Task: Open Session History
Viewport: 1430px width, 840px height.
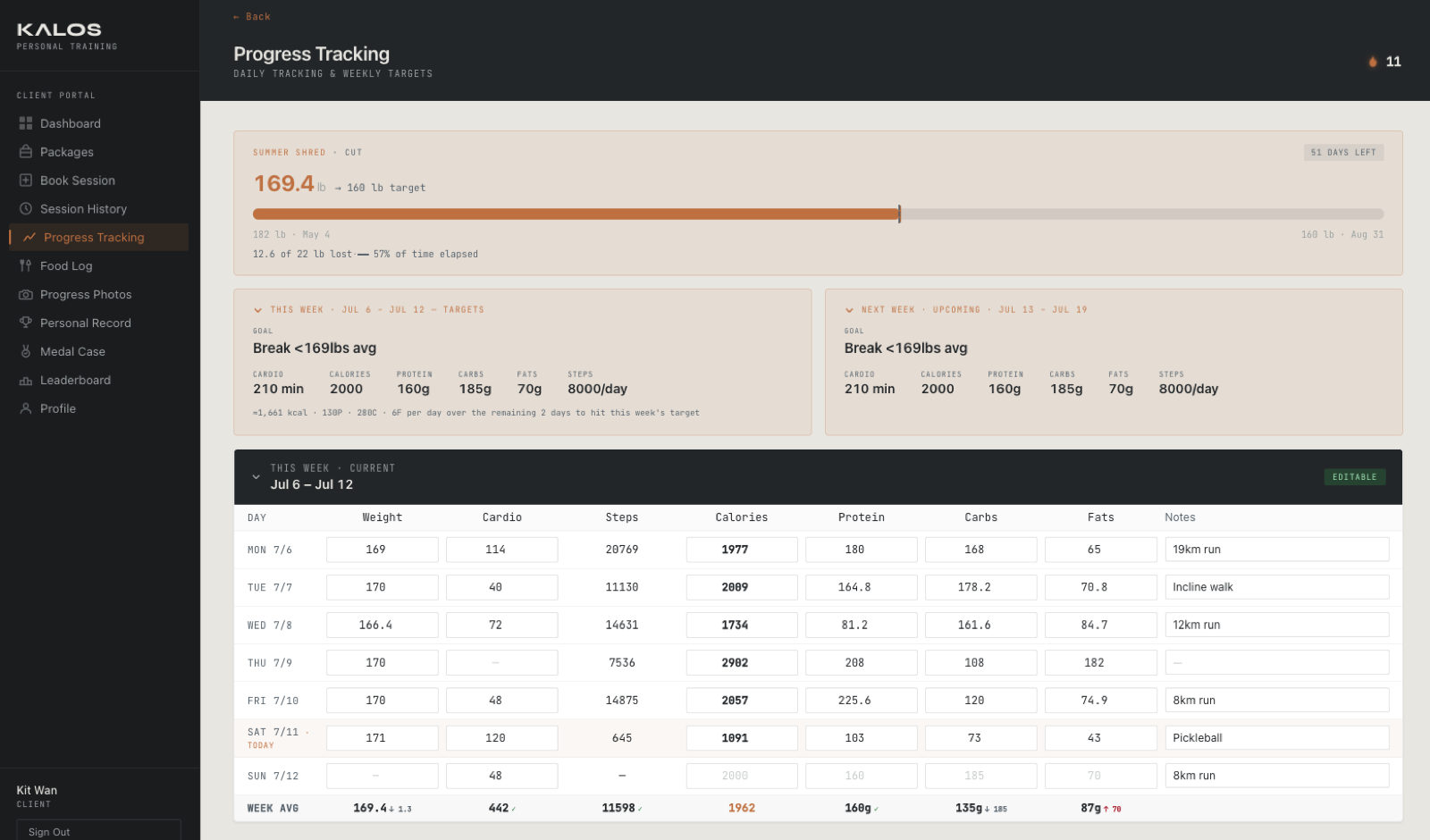Action: (99, 209)
